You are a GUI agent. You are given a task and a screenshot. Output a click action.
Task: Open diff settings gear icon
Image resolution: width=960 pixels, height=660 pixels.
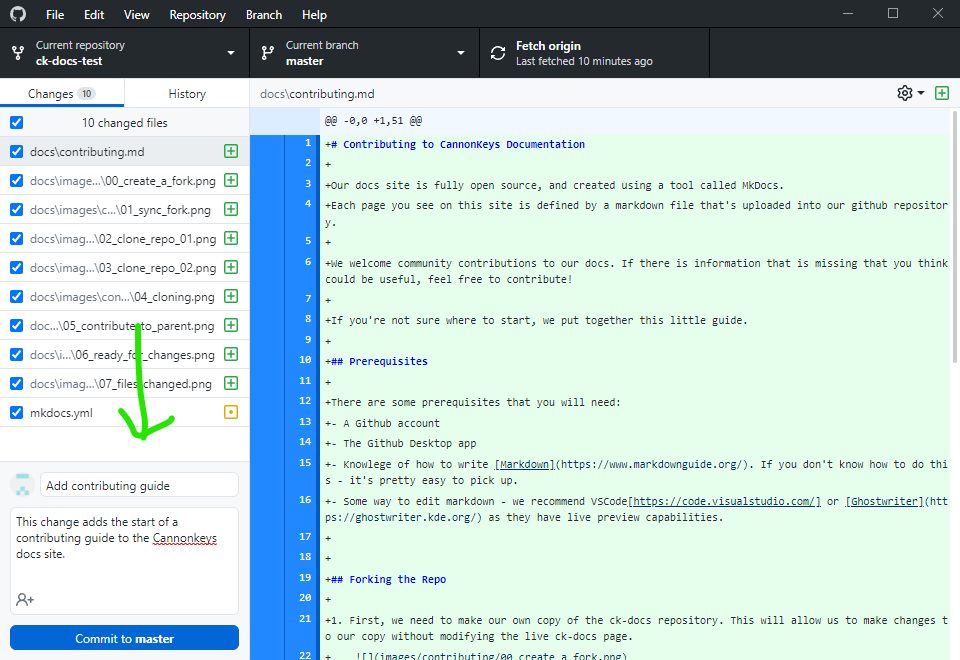tap(904, 93)
